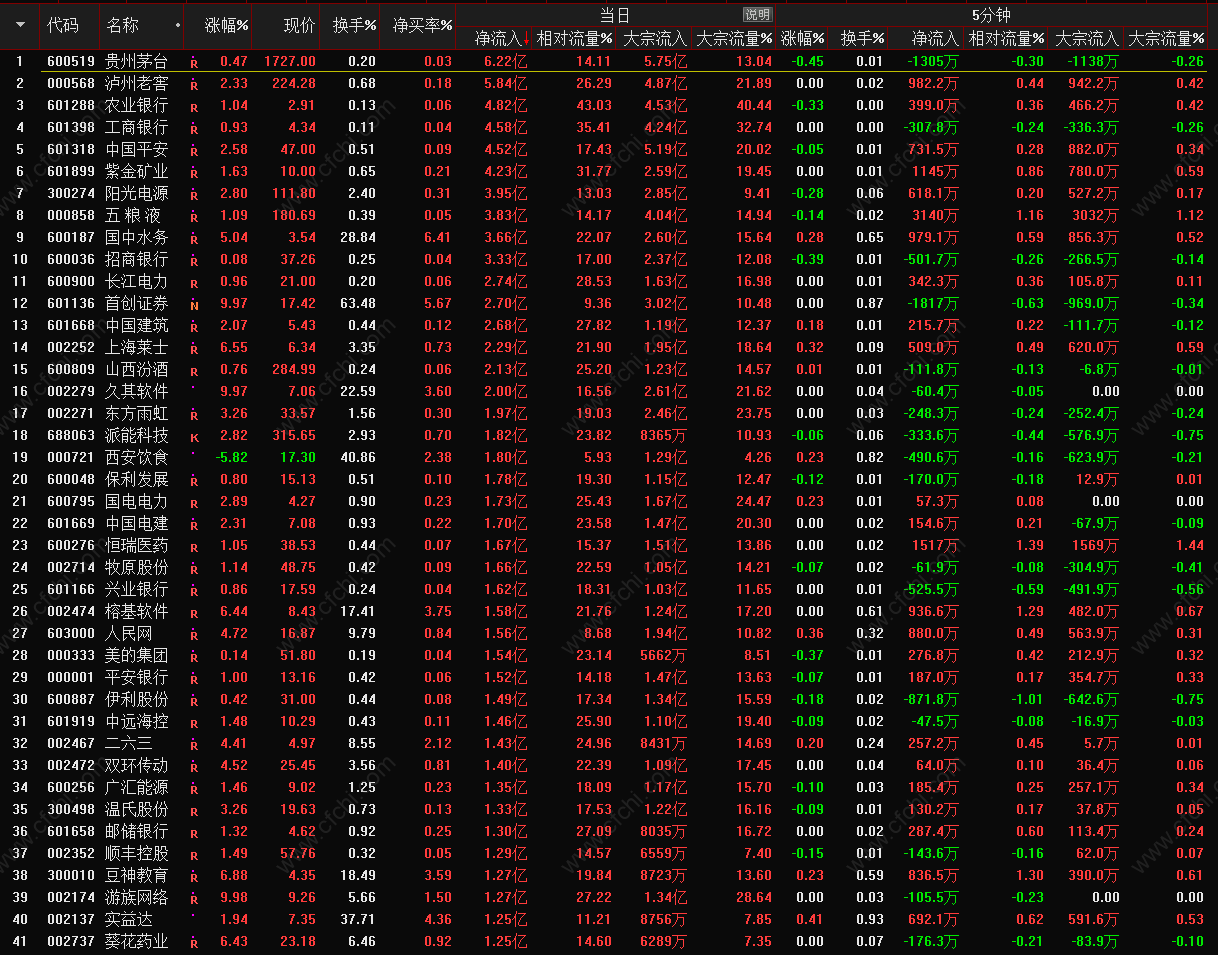Sort by the 名称 column header

[122, 25]
